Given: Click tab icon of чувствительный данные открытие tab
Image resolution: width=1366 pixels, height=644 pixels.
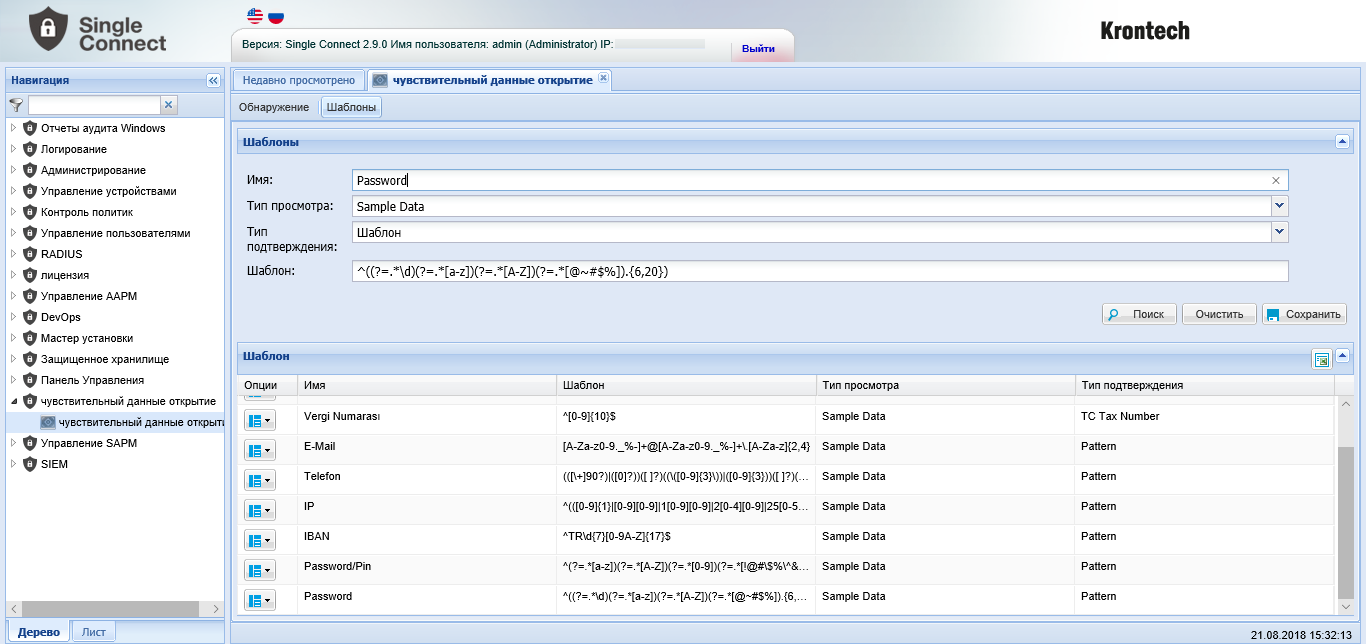Looking at the screenshot, I should coord(381,80).
